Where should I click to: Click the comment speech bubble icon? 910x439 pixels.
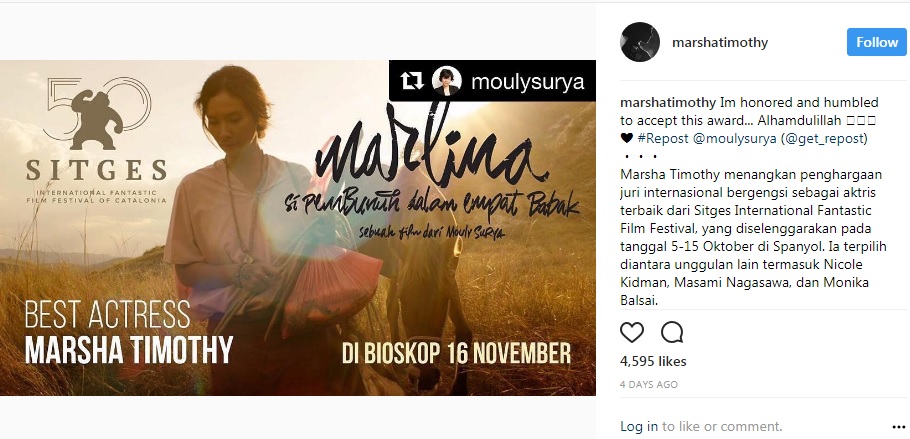672,333
